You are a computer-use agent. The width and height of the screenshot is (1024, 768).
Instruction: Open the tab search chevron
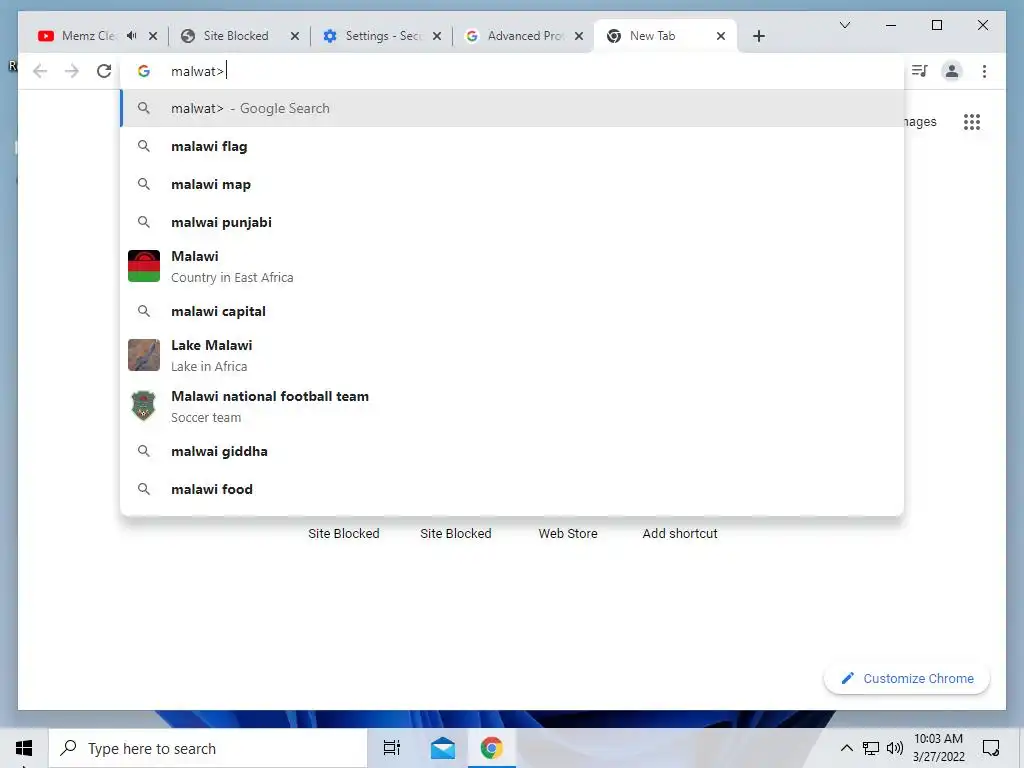tap(844, 25)
